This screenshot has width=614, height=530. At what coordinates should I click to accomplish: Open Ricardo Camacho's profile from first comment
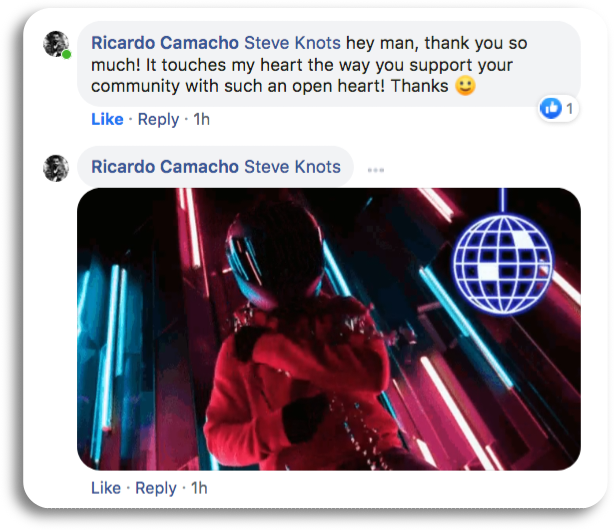click(165, 43)
